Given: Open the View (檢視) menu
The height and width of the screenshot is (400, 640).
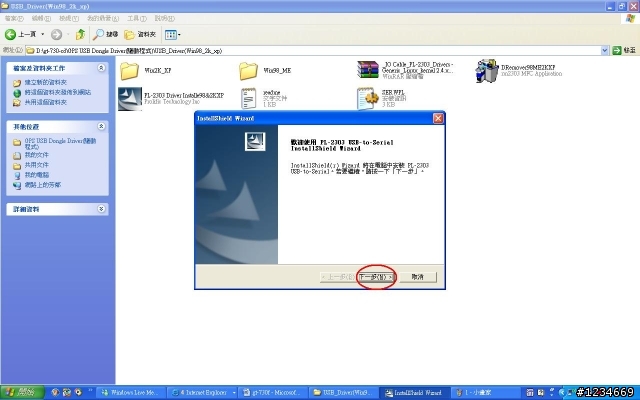Looking at the screenshot, I should (x=69, y=18).
